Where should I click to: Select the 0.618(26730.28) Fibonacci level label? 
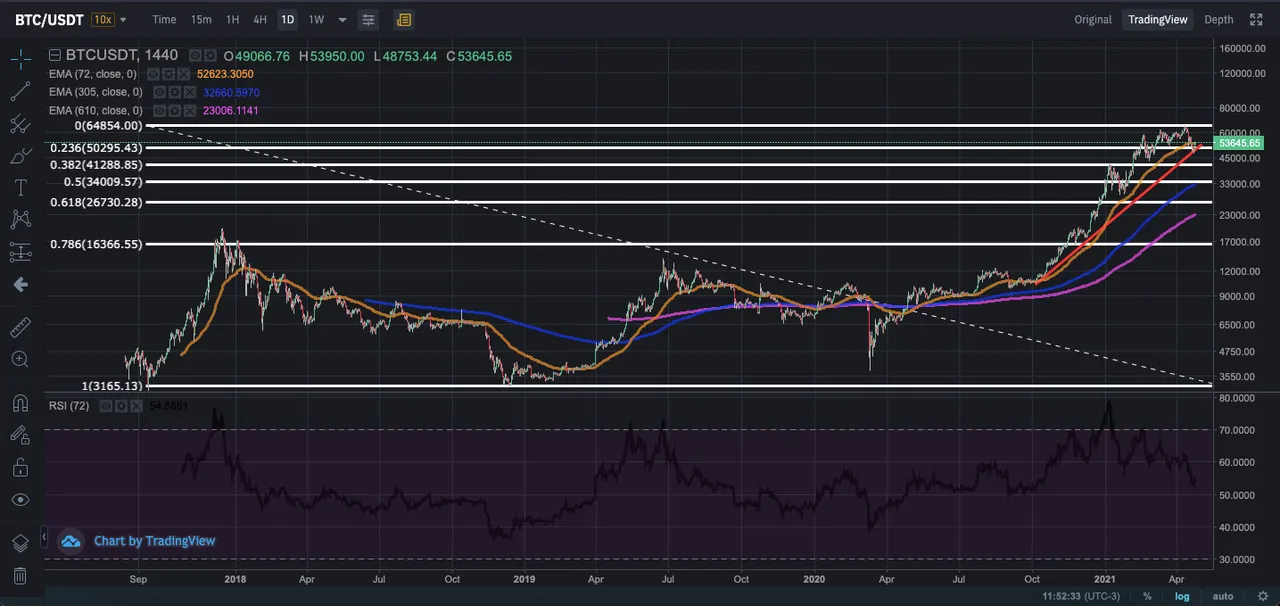96,202
